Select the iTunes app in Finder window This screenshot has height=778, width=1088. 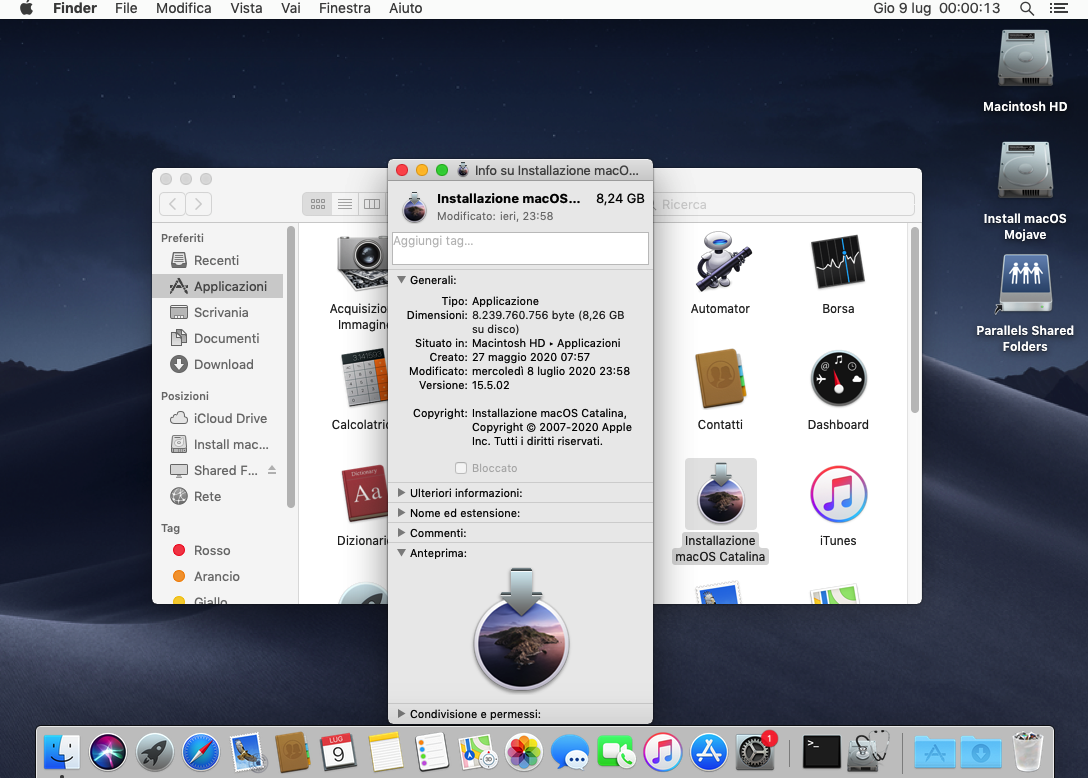click(838, 494)
